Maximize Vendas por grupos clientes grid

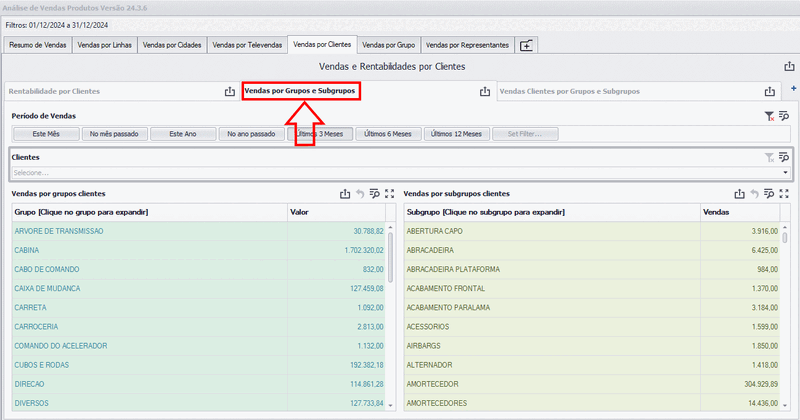[x=390, y=194]
